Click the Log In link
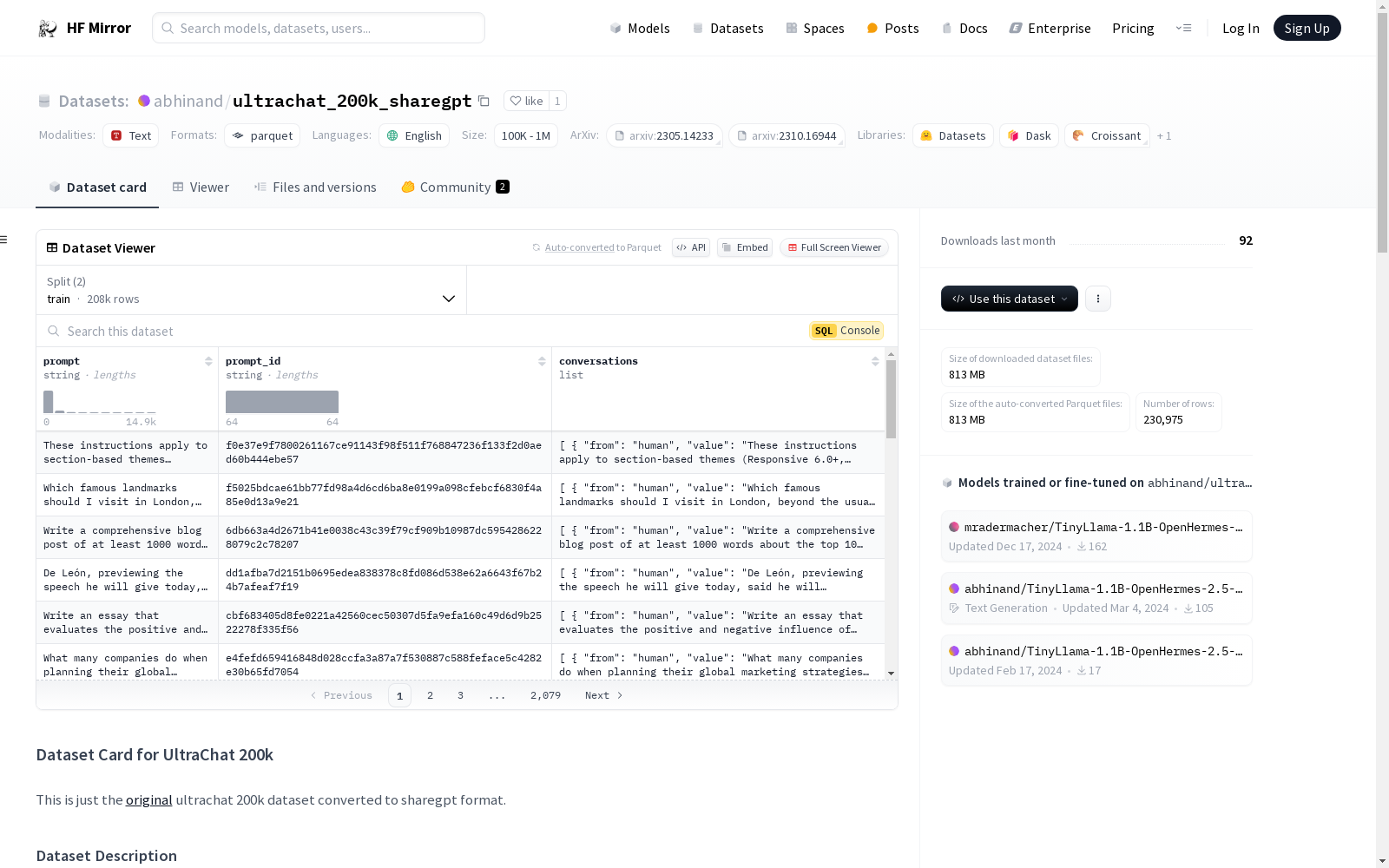This screenshot has width=1389, height=868. coord(1241,29)
